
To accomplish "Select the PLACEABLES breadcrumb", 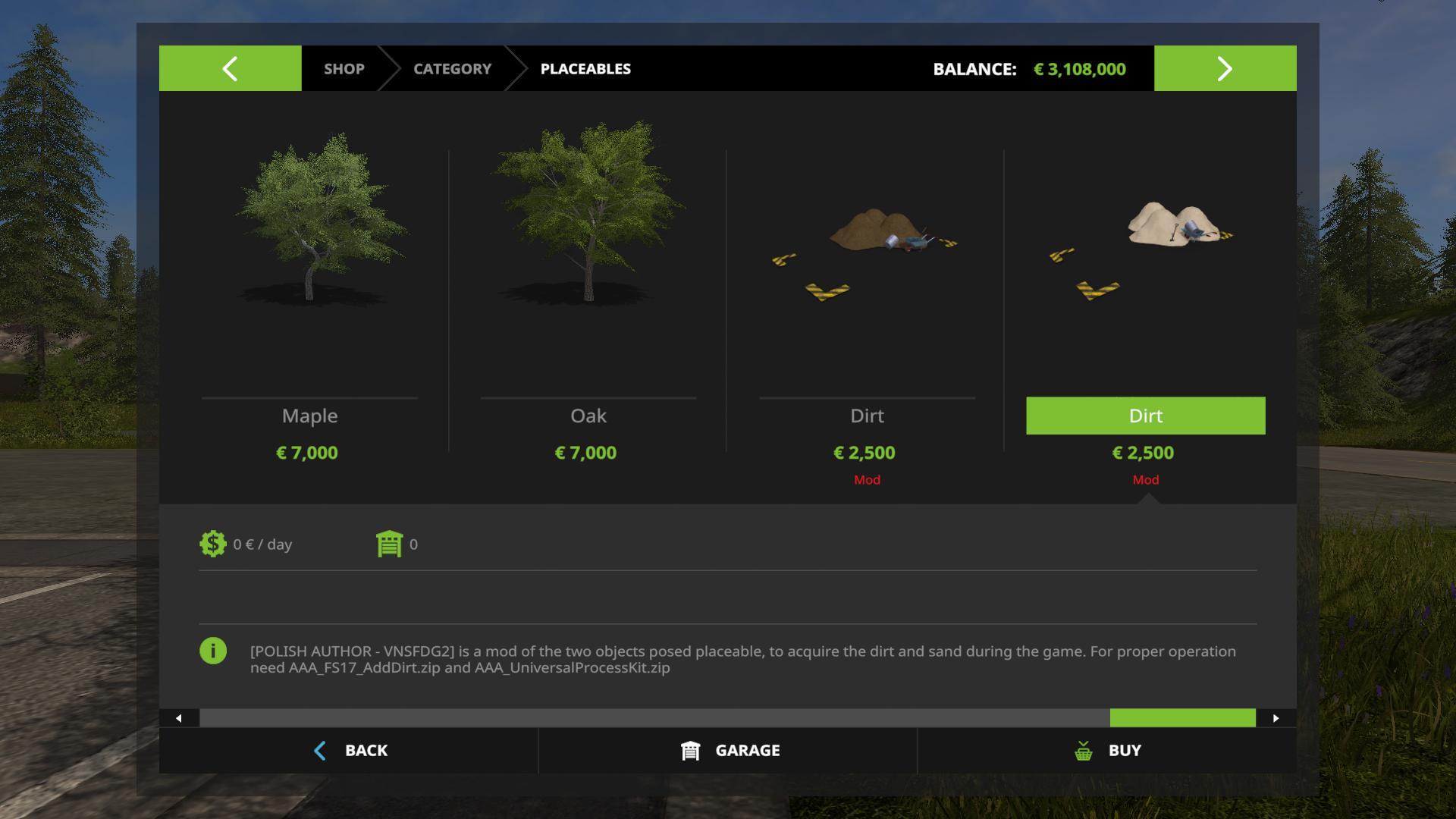I will coord(585,68).
